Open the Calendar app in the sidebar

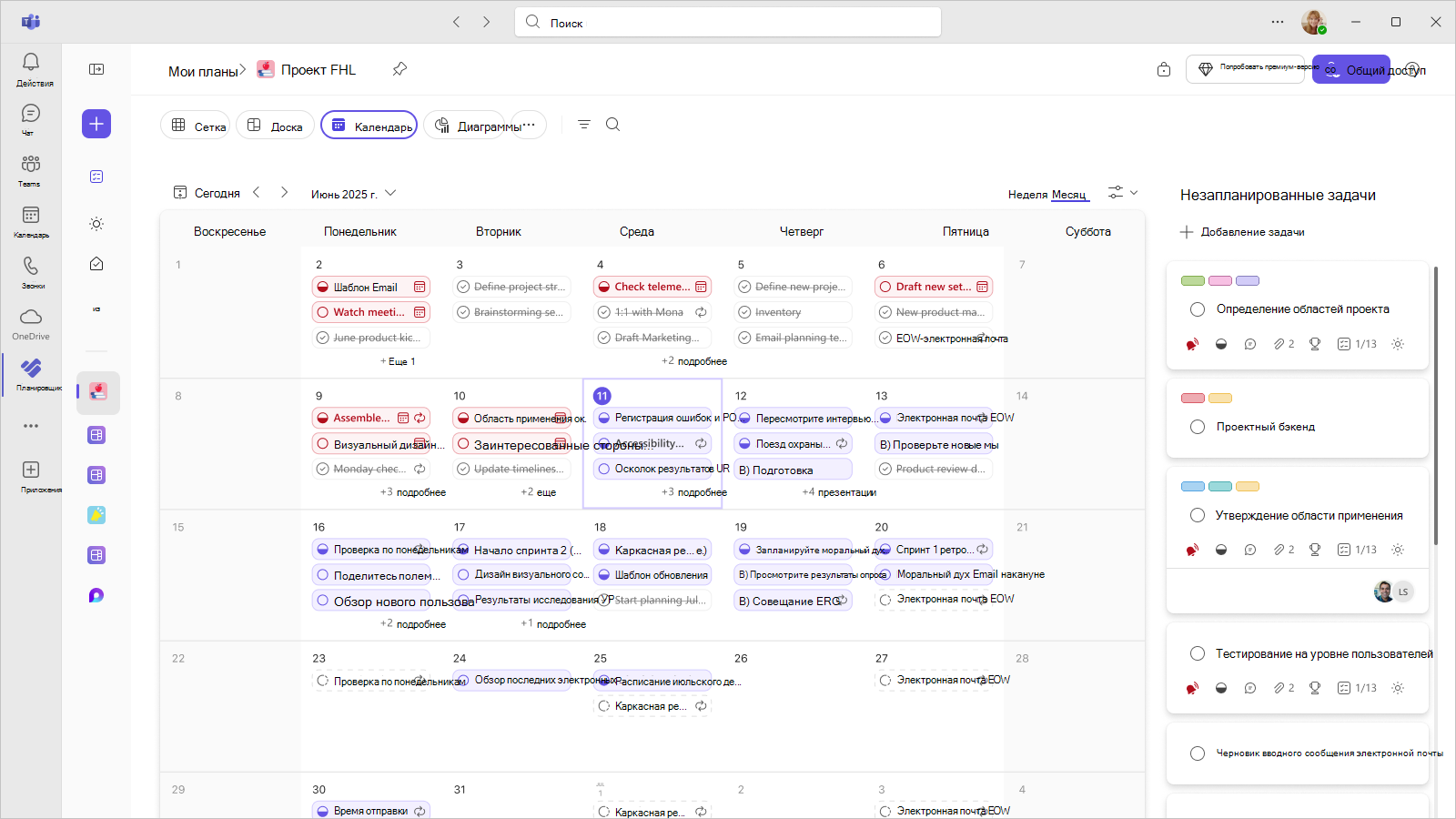click(31, 215)
